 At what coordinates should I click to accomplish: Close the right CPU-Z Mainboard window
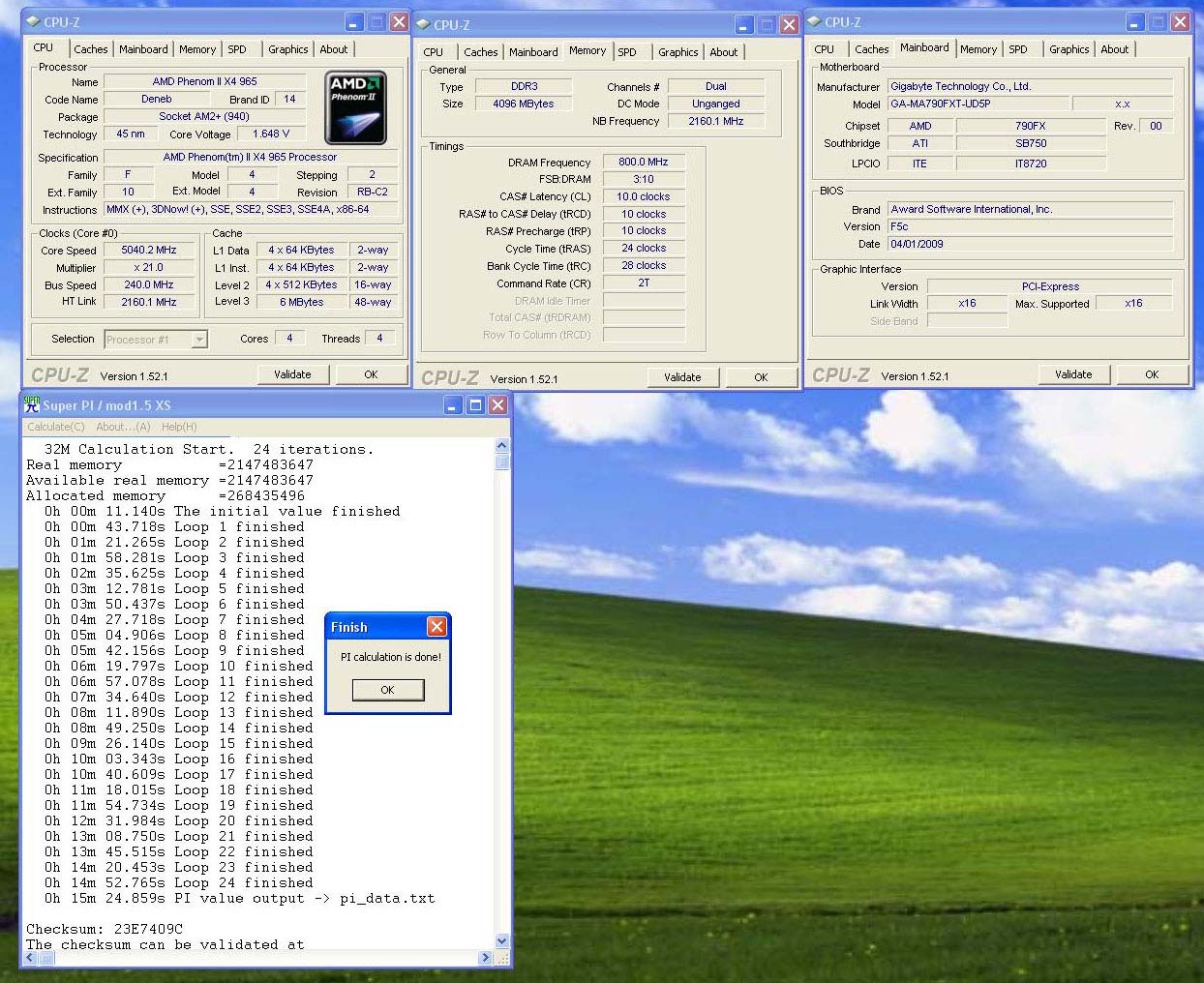click(1180, 21)
